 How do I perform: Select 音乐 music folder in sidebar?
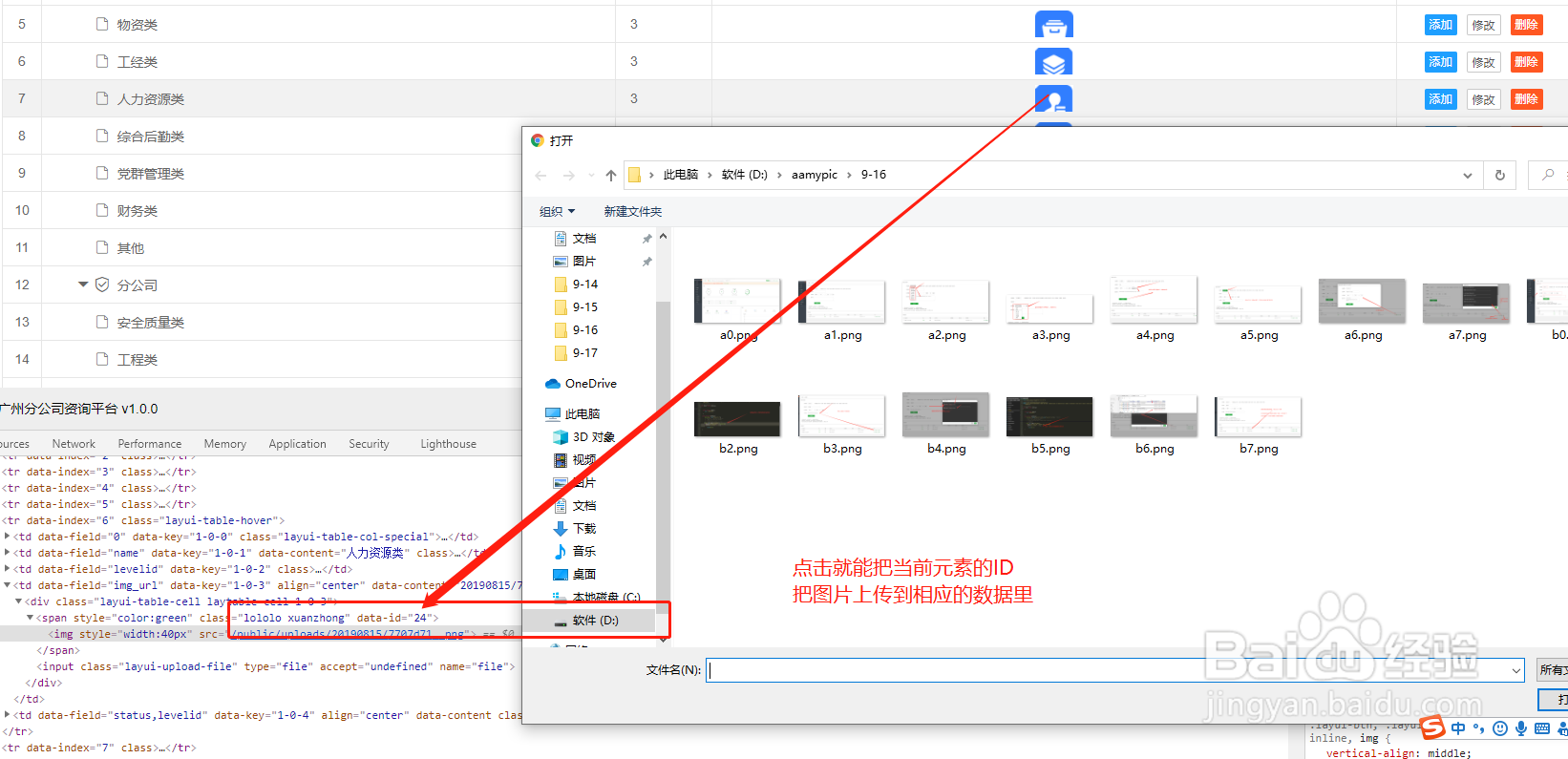574,552
